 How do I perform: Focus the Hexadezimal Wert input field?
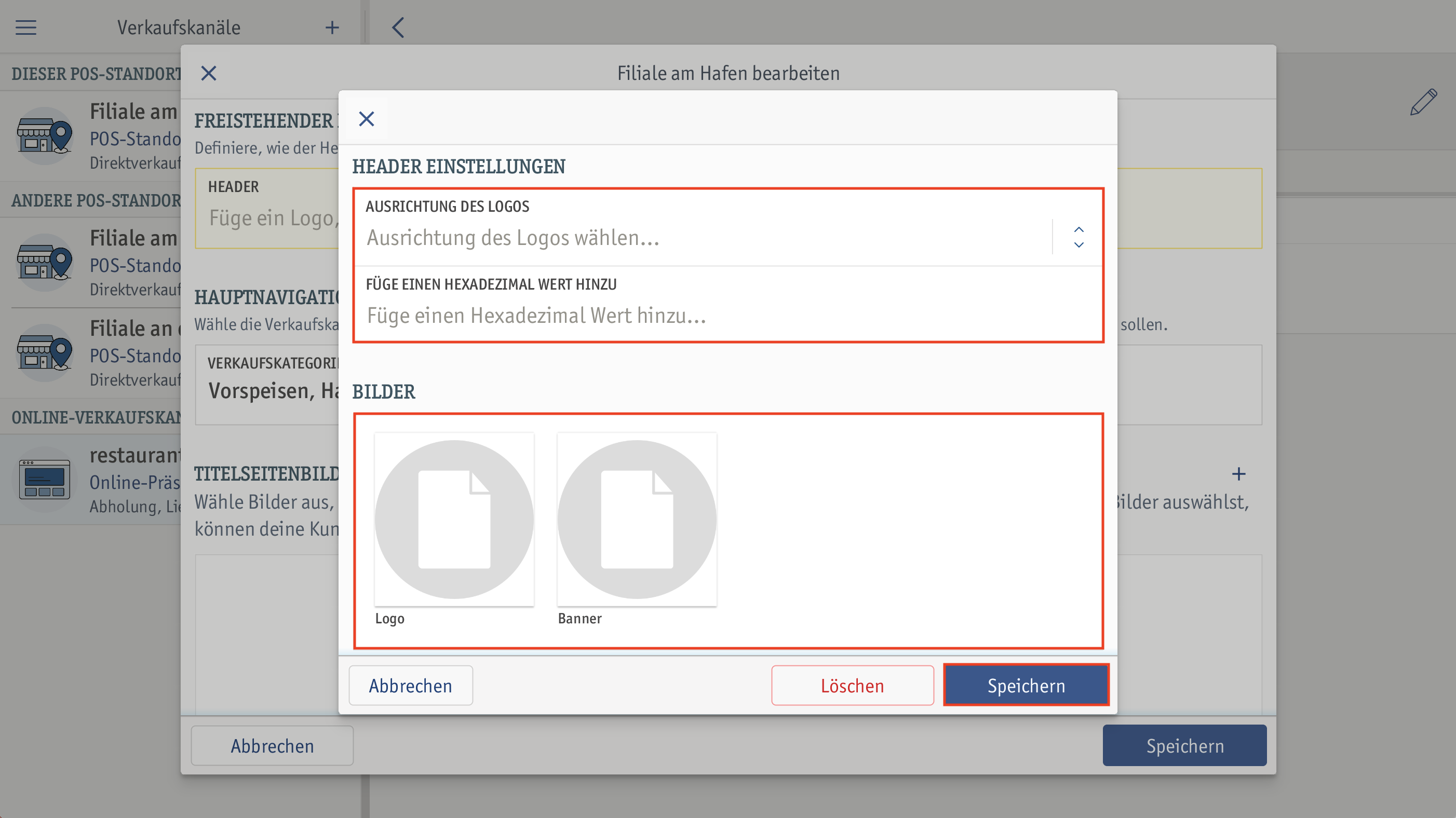728,304
